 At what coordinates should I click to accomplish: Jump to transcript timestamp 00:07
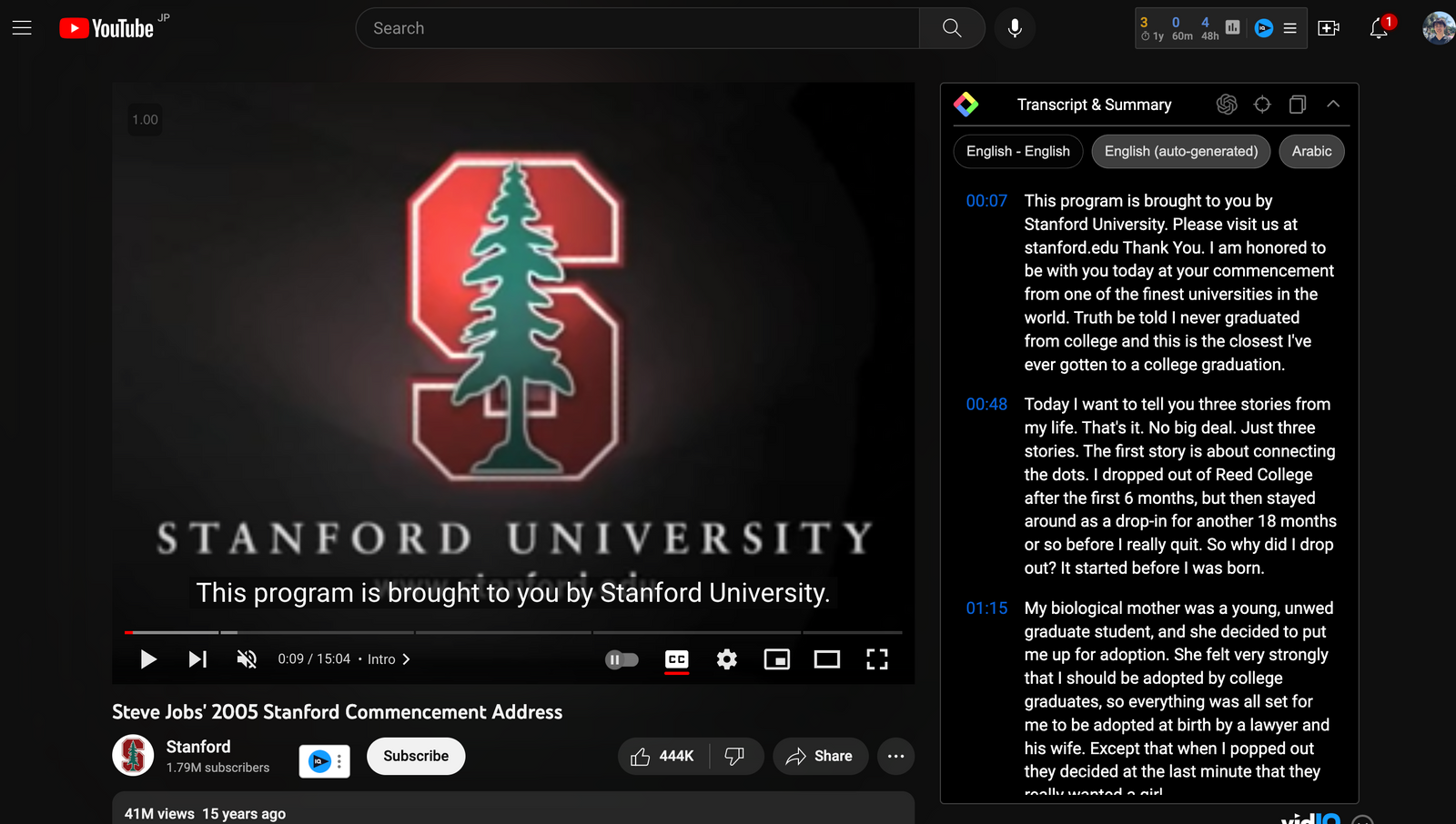[986, 201]
